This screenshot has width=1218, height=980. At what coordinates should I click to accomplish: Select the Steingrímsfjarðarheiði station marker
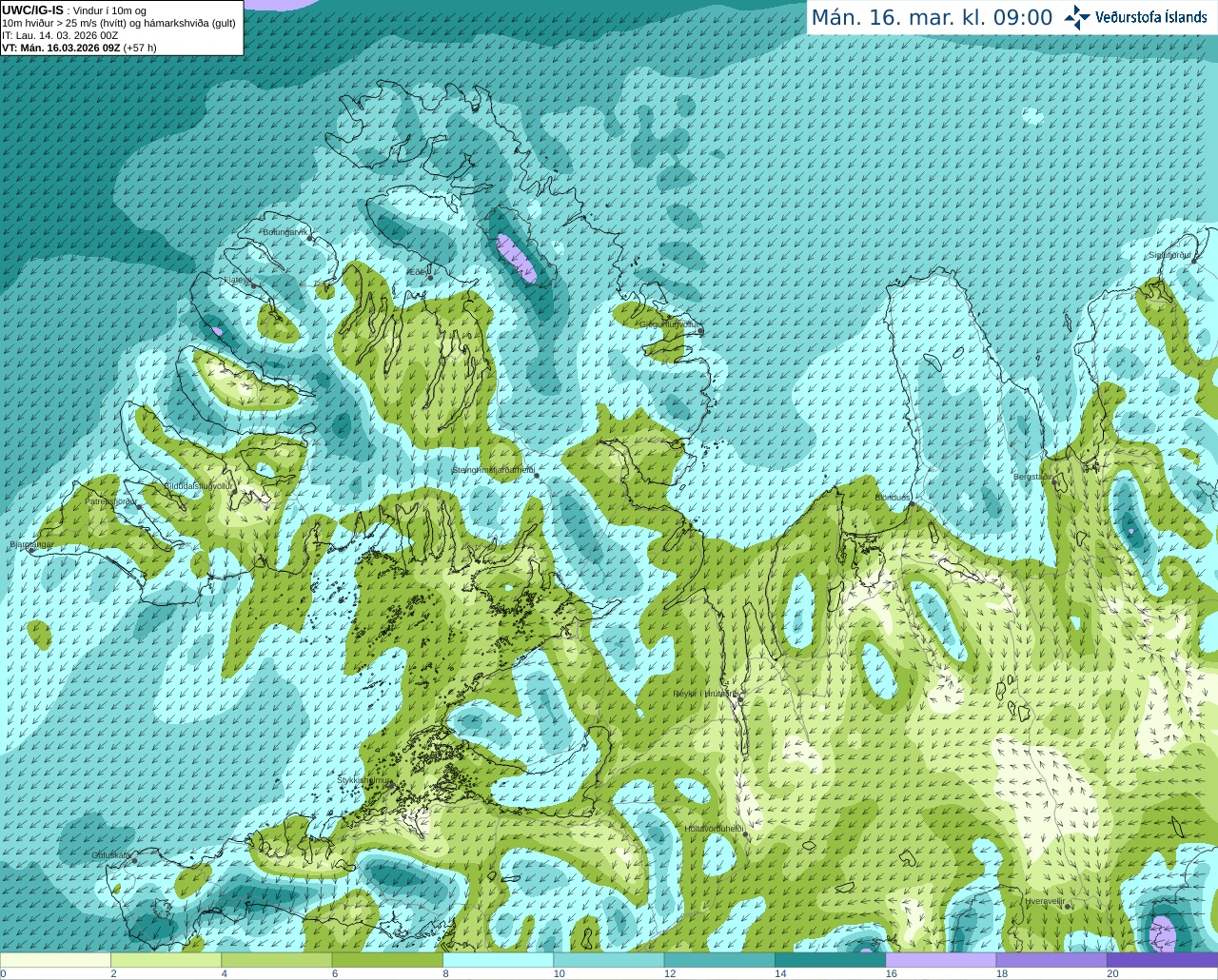click(537, 475)
